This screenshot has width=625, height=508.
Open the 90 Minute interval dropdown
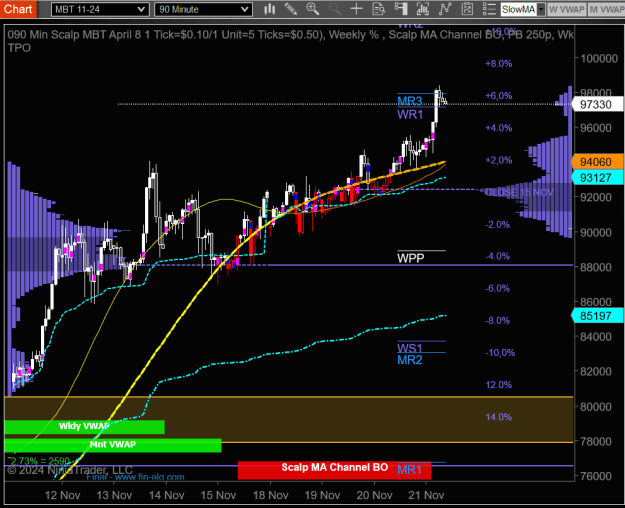[x=203, y=9]
